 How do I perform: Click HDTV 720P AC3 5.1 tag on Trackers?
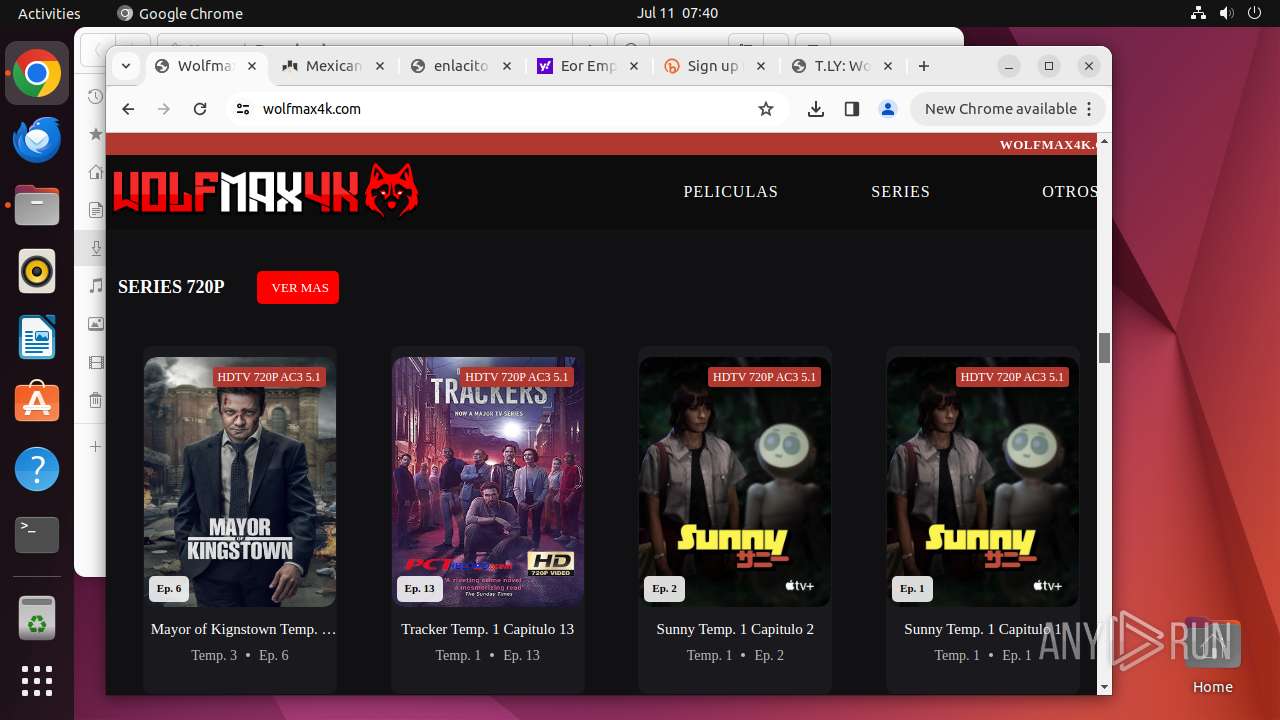point(517,377)
